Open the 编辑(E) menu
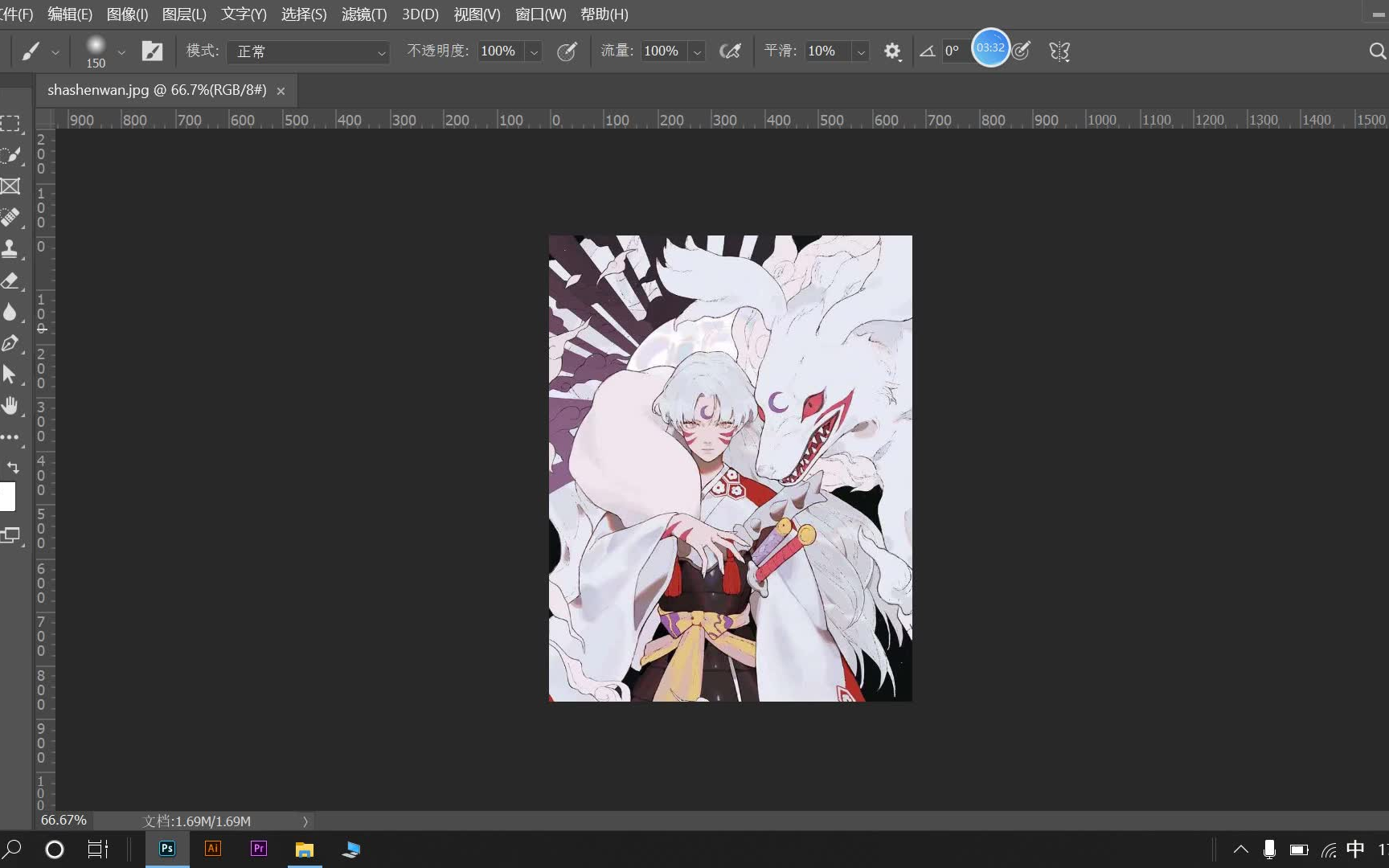The width and height of the screenshot is (1389, 868). [x=70, y=14]
